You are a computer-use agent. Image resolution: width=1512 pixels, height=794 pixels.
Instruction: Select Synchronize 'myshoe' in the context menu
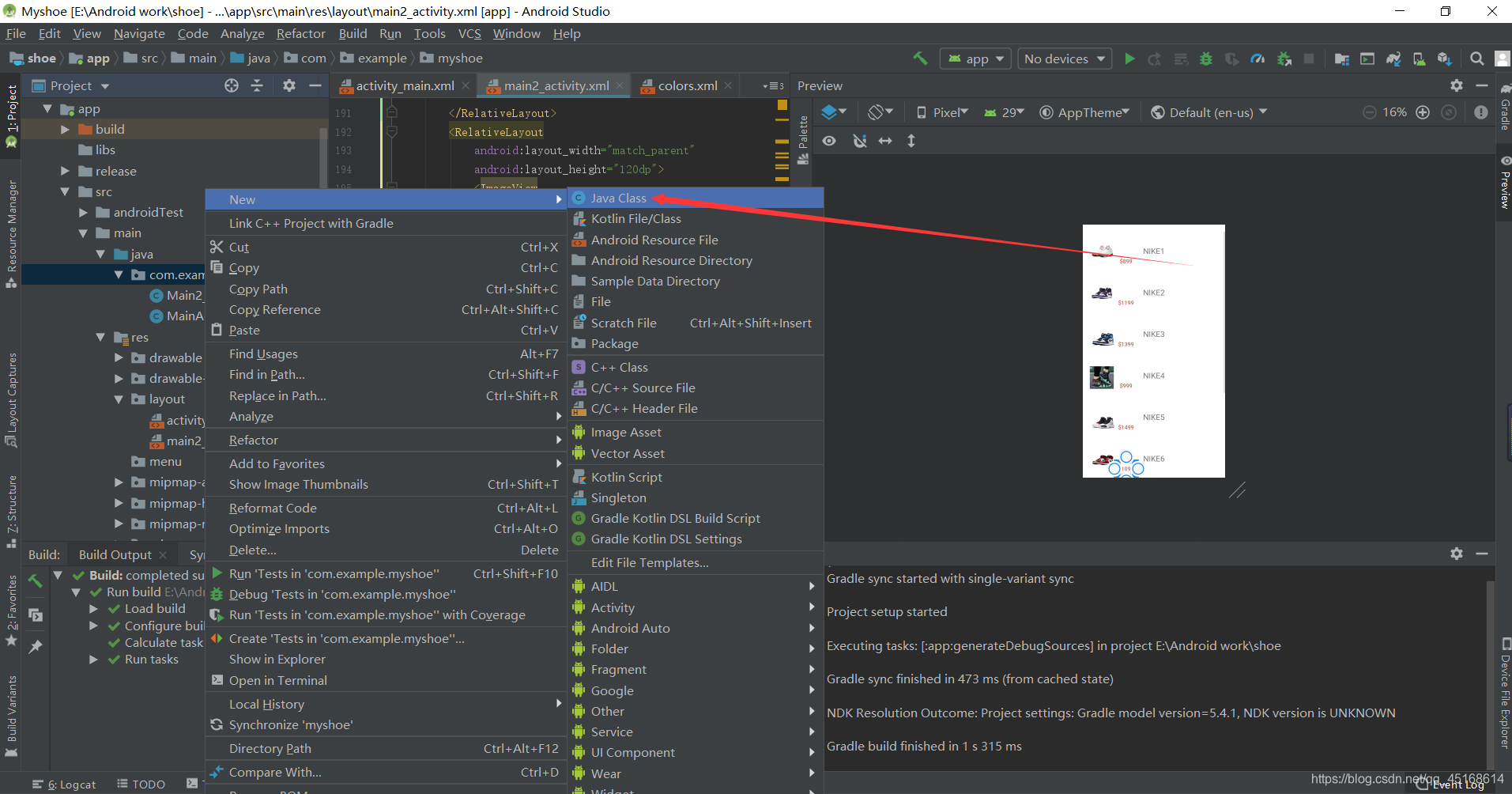tap(291, 724)
